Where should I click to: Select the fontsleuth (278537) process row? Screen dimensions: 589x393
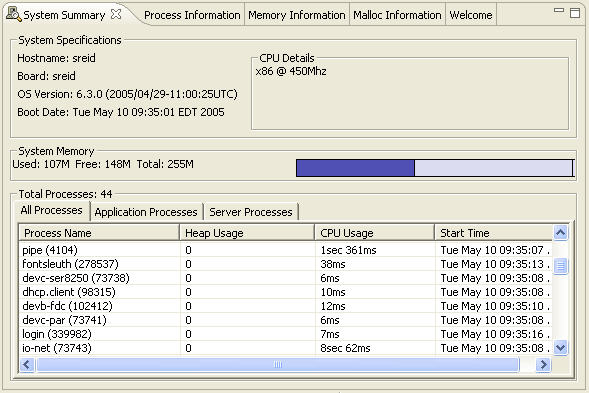(x=285, y=264)
